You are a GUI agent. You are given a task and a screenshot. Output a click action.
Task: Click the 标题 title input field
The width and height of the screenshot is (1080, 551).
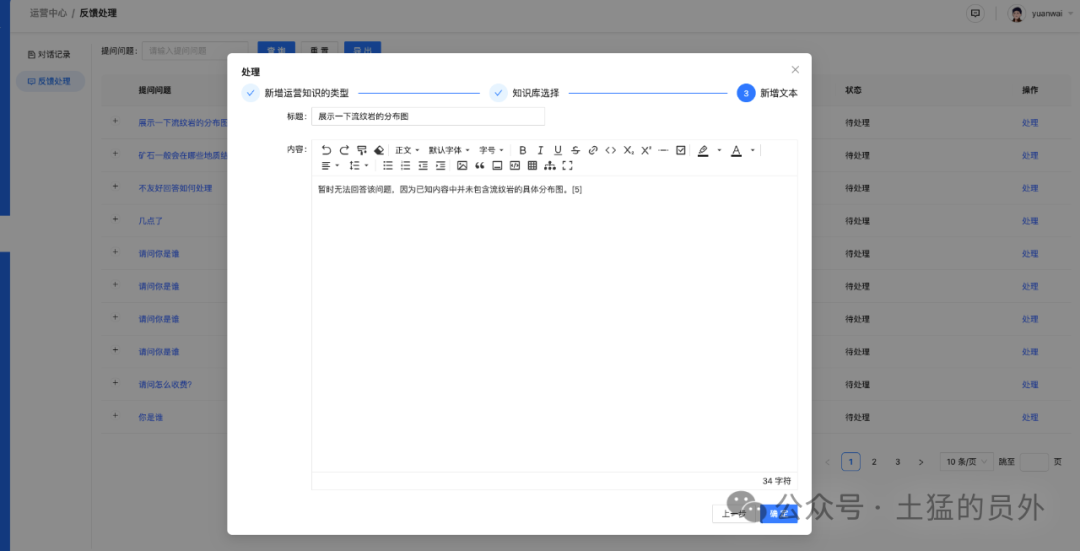[x=428, y=116]
